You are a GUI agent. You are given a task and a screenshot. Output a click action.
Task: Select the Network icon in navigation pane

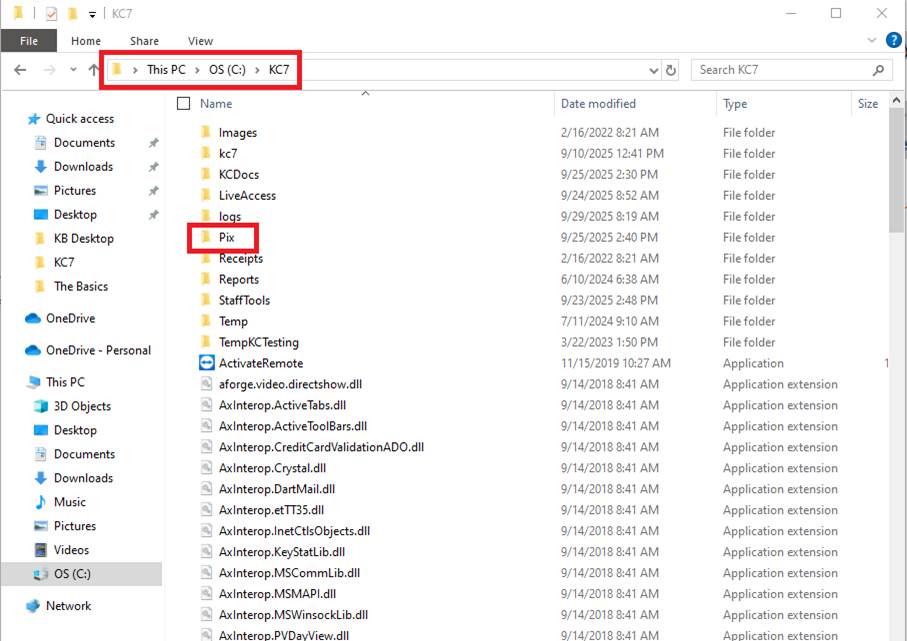click(33, 606)
